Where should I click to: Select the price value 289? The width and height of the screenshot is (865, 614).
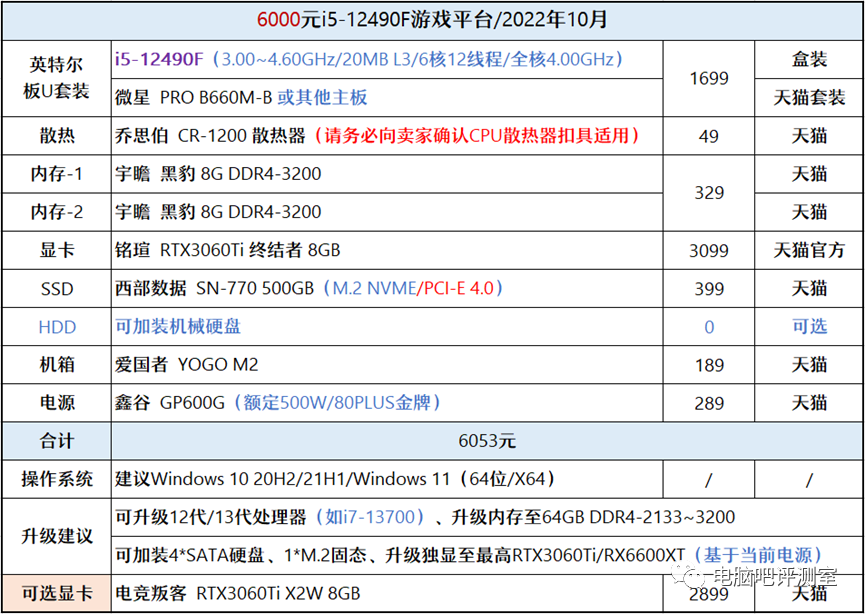[709, 403]
